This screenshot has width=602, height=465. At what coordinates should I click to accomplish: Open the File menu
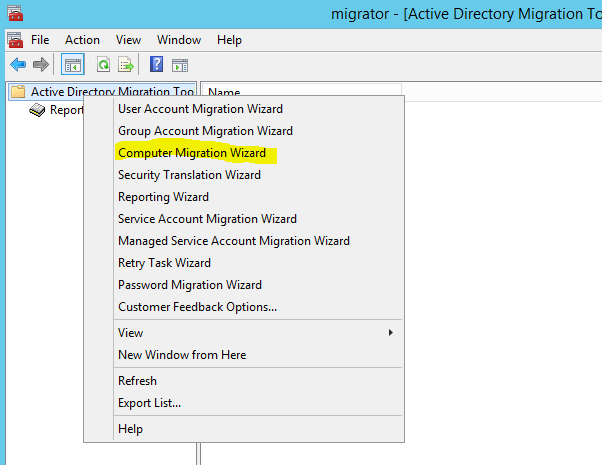(40, 40)
